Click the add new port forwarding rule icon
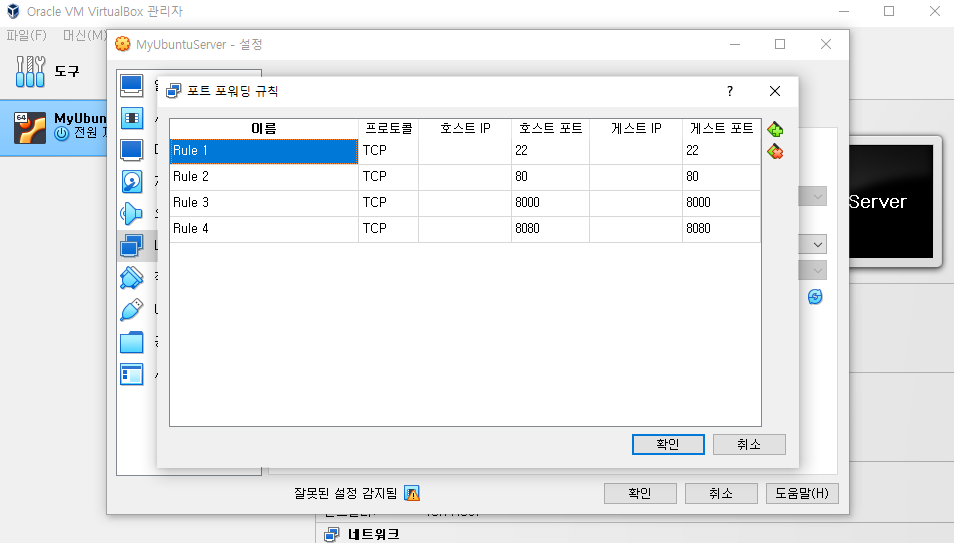Screen dimensions: 954x543 [x=775, y=129]
